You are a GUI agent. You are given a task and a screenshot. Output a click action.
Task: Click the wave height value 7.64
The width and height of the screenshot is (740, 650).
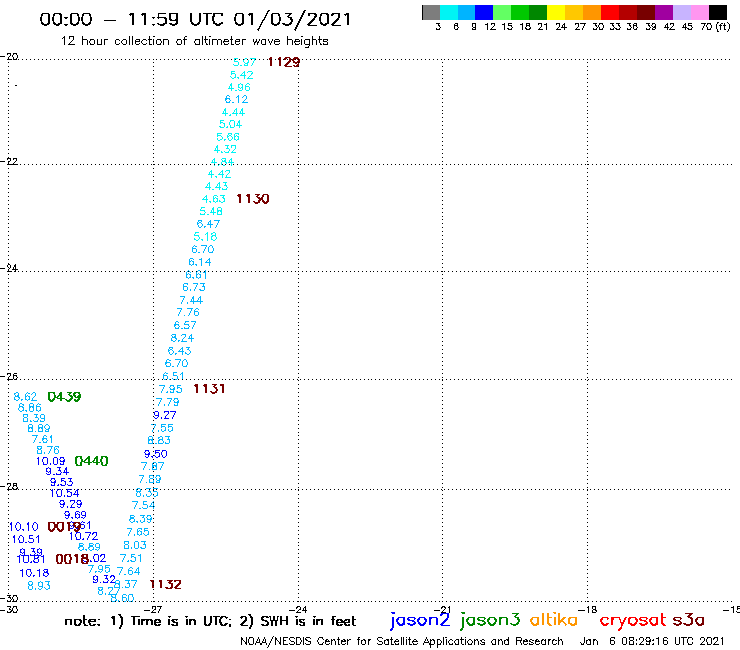click(x=129, y=571)
